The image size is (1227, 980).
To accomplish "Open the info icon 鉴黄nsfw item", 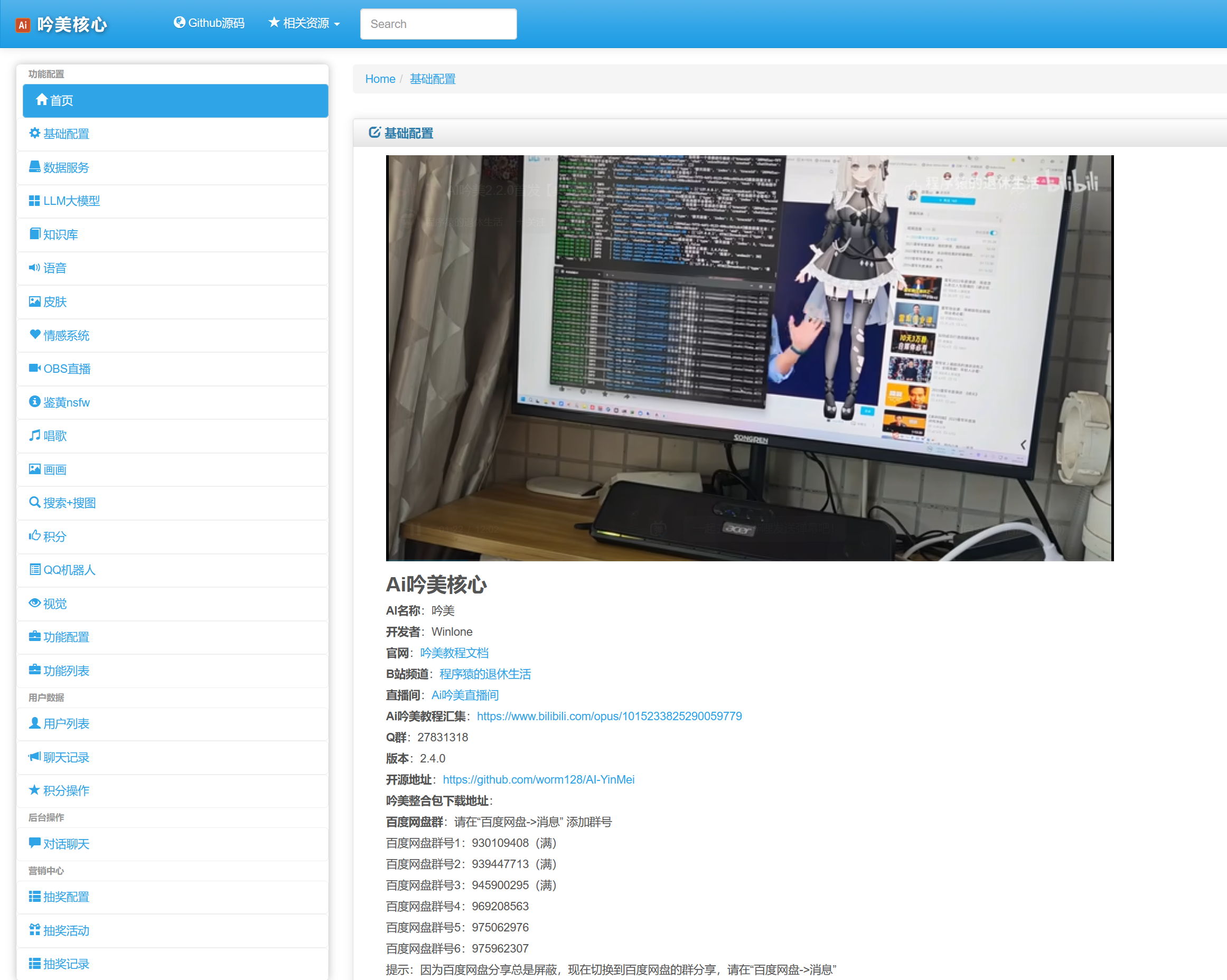I will (x=35, y=401).
